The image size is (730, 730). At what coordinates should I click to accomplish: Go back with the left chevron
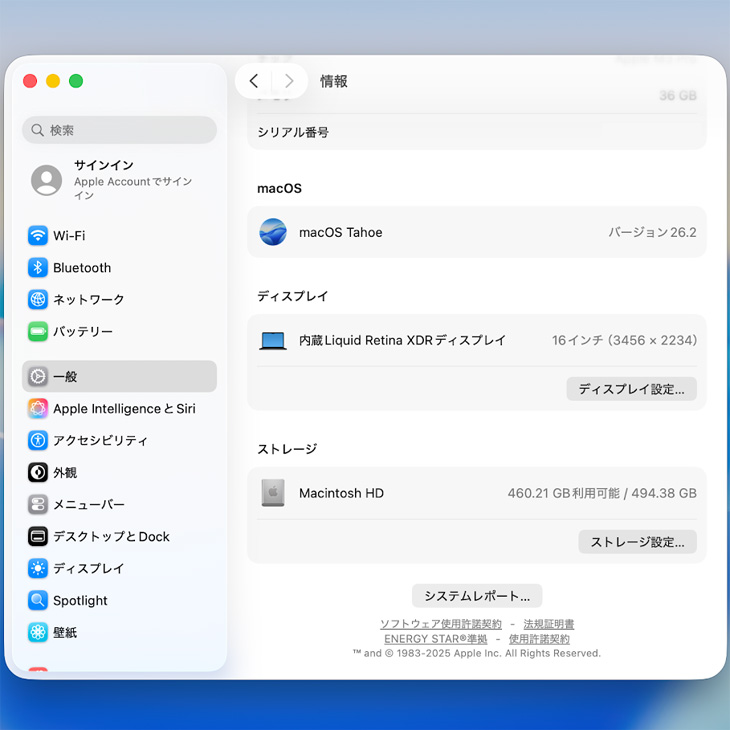point(254,82)
